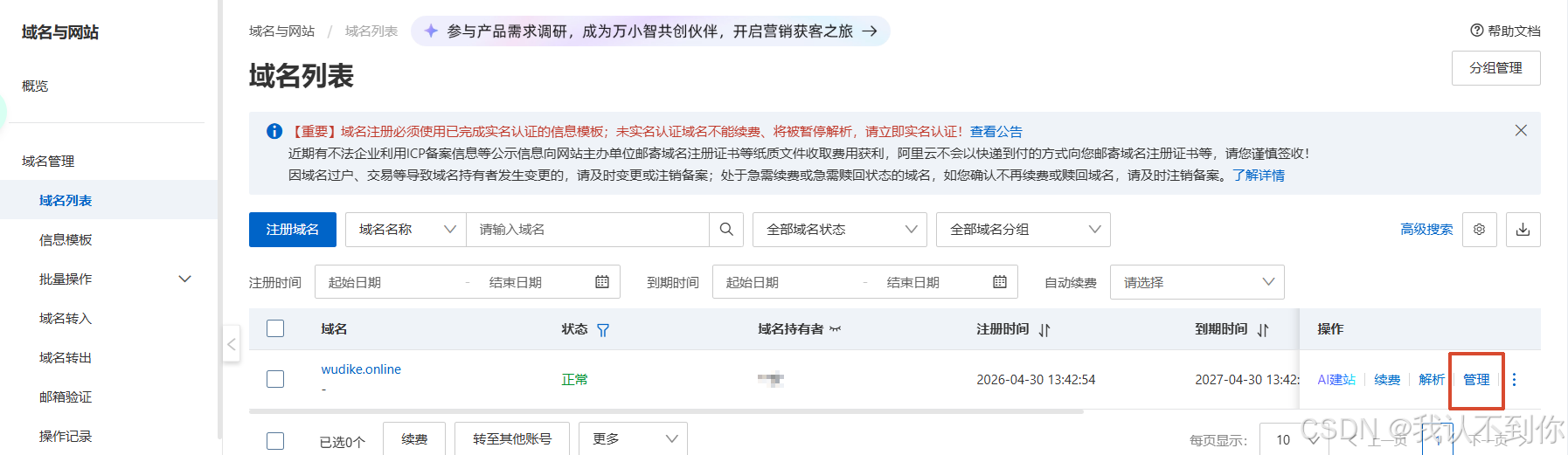
Task: Sort by expiration time
Action: 1263,330
